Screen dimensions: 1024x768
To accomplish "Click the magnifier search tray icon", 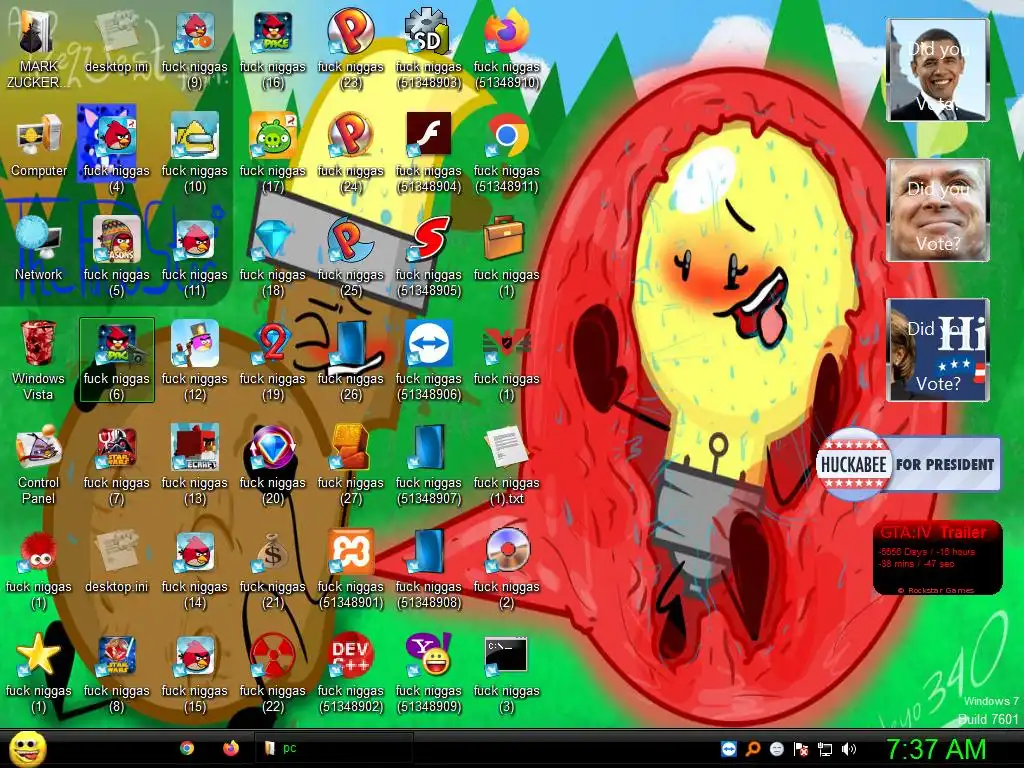I will 753,749.
